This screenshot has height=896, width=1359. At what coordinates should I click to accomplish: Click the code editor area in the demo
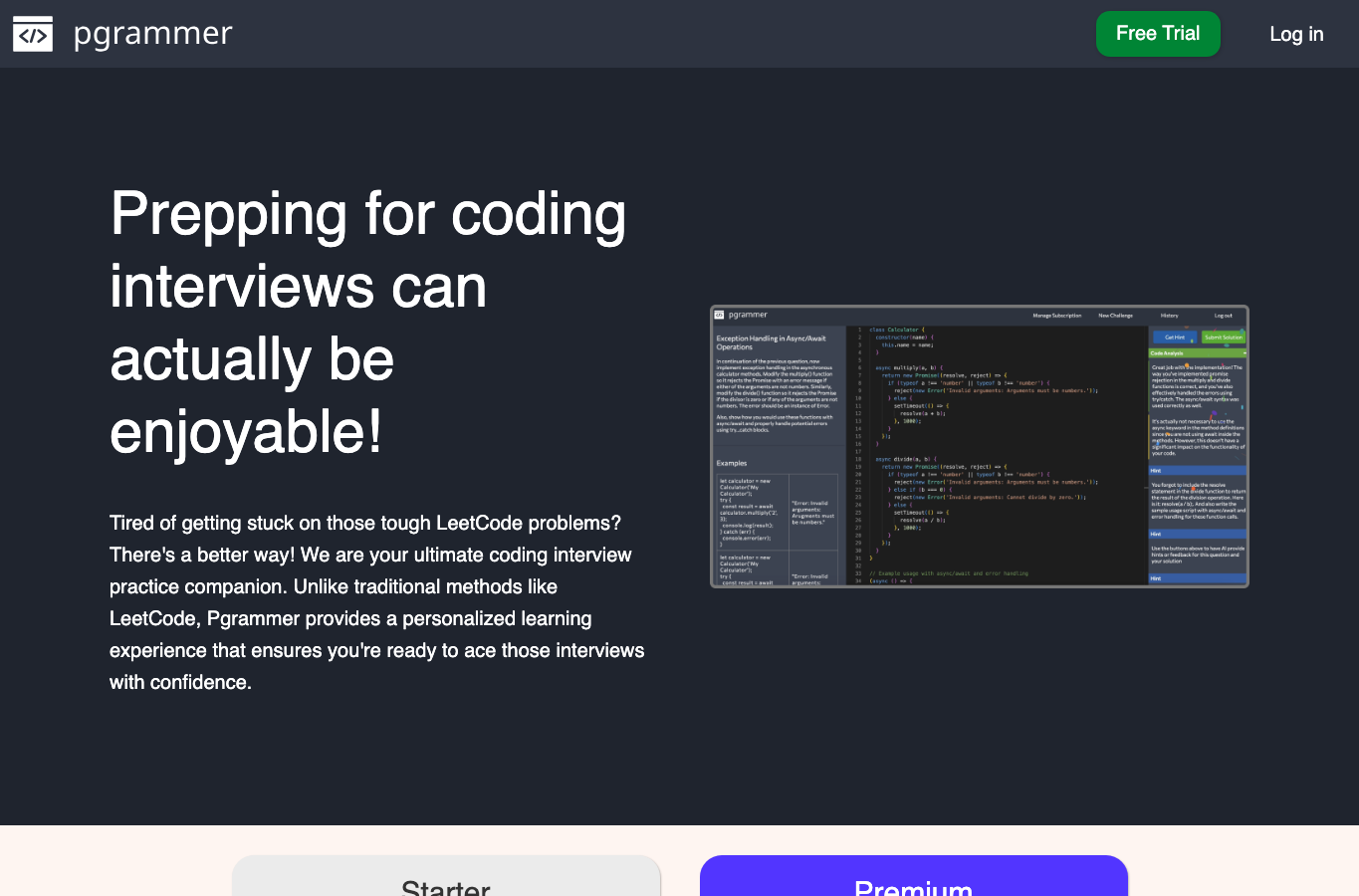point(997,455)
